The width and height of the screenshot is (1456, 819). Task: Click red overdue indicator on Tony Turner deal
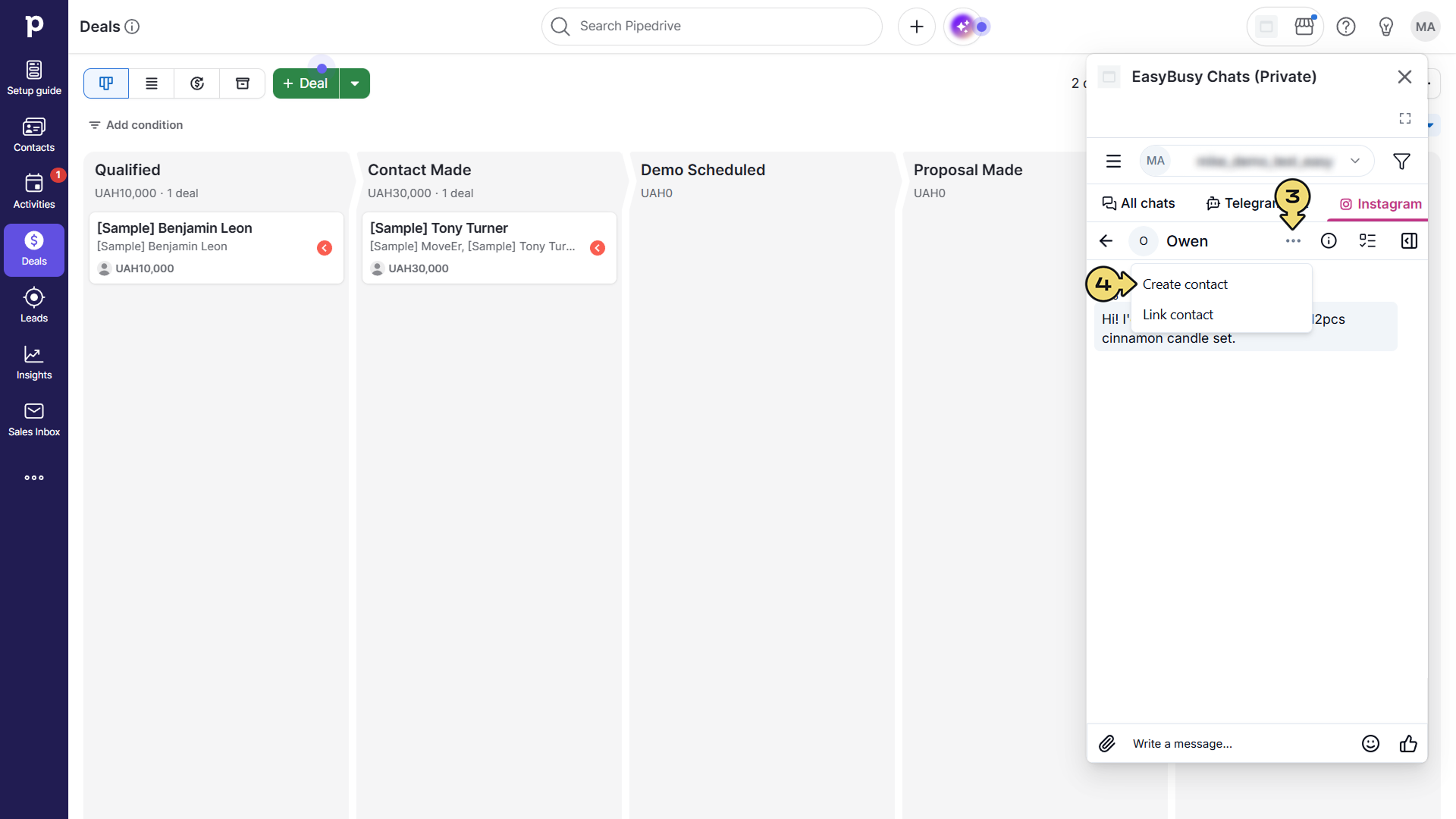(598, 248)
